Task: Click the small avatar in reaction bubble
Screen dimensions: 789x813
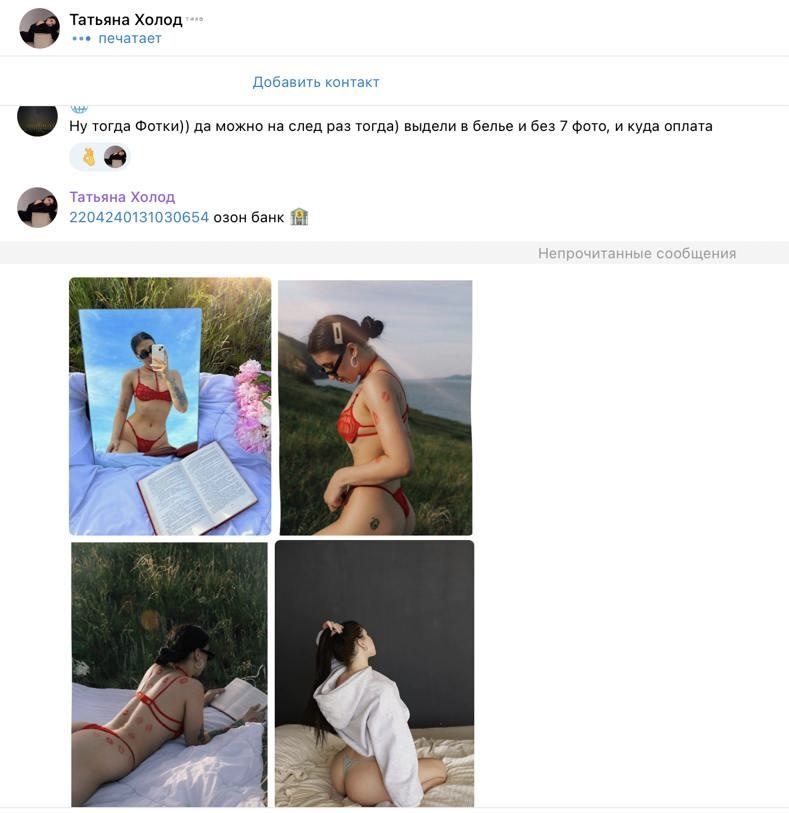Action: [115, 157]
